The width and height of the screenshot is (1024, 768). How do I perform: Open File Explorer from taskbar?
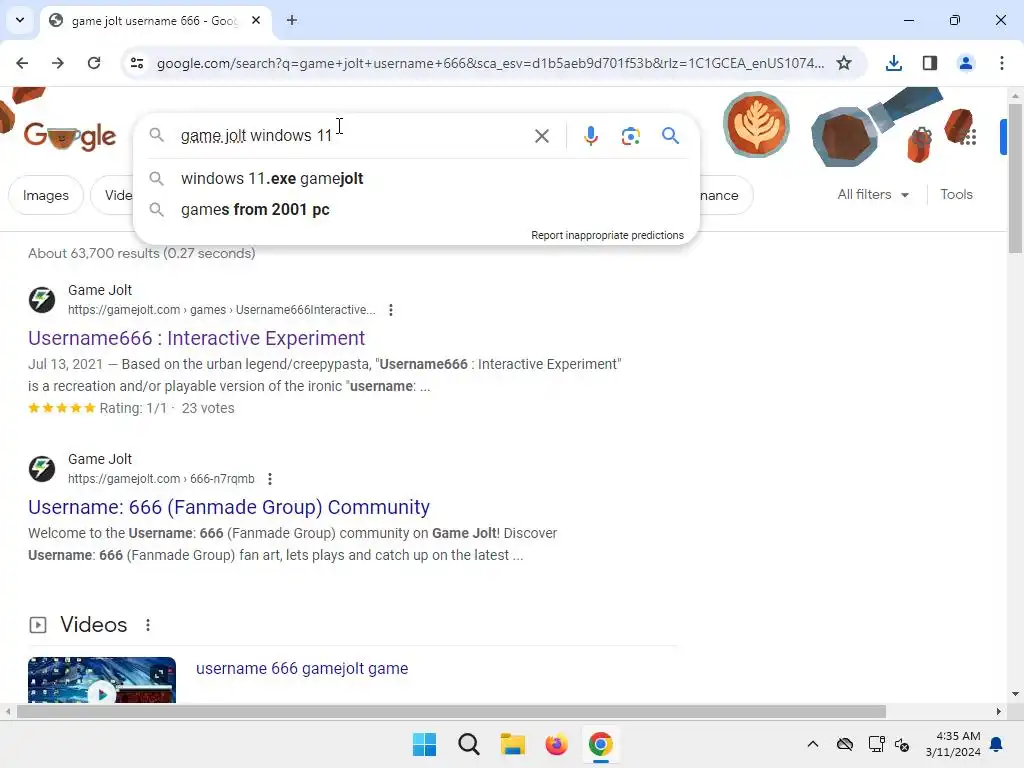point(513,744)
